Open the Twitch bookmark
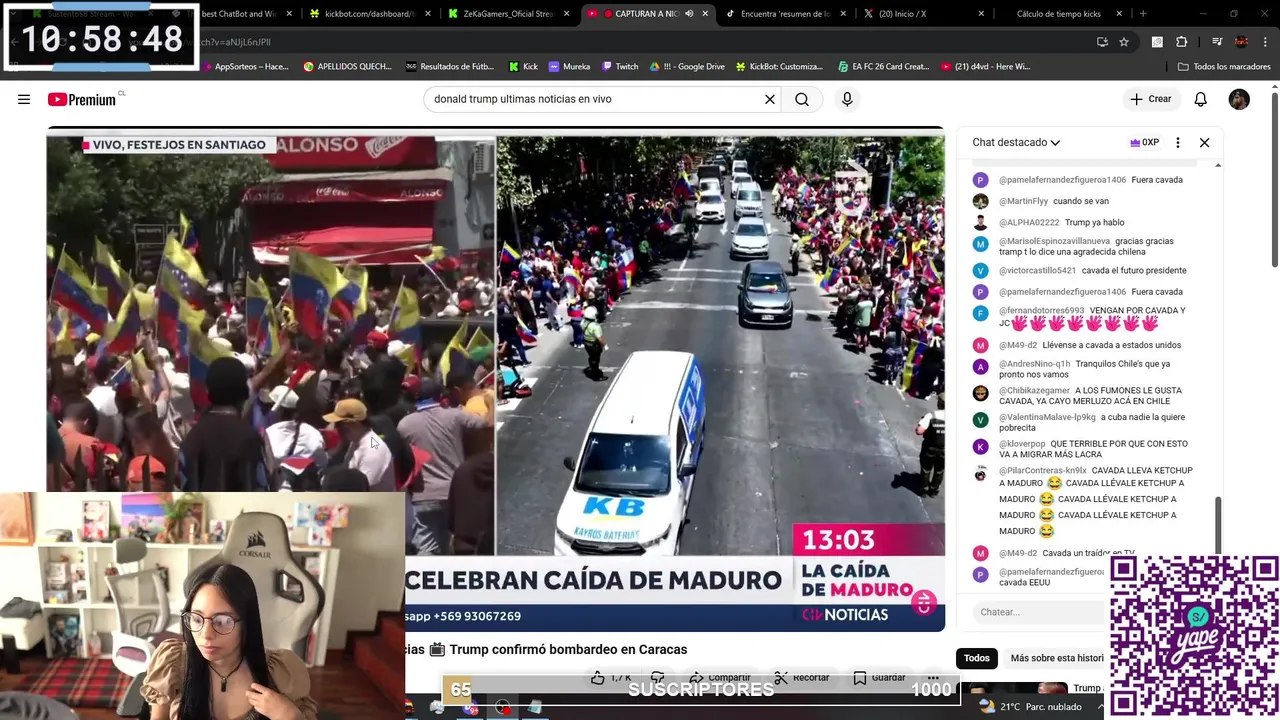1280x720 pixels. (x=620, y=66)
